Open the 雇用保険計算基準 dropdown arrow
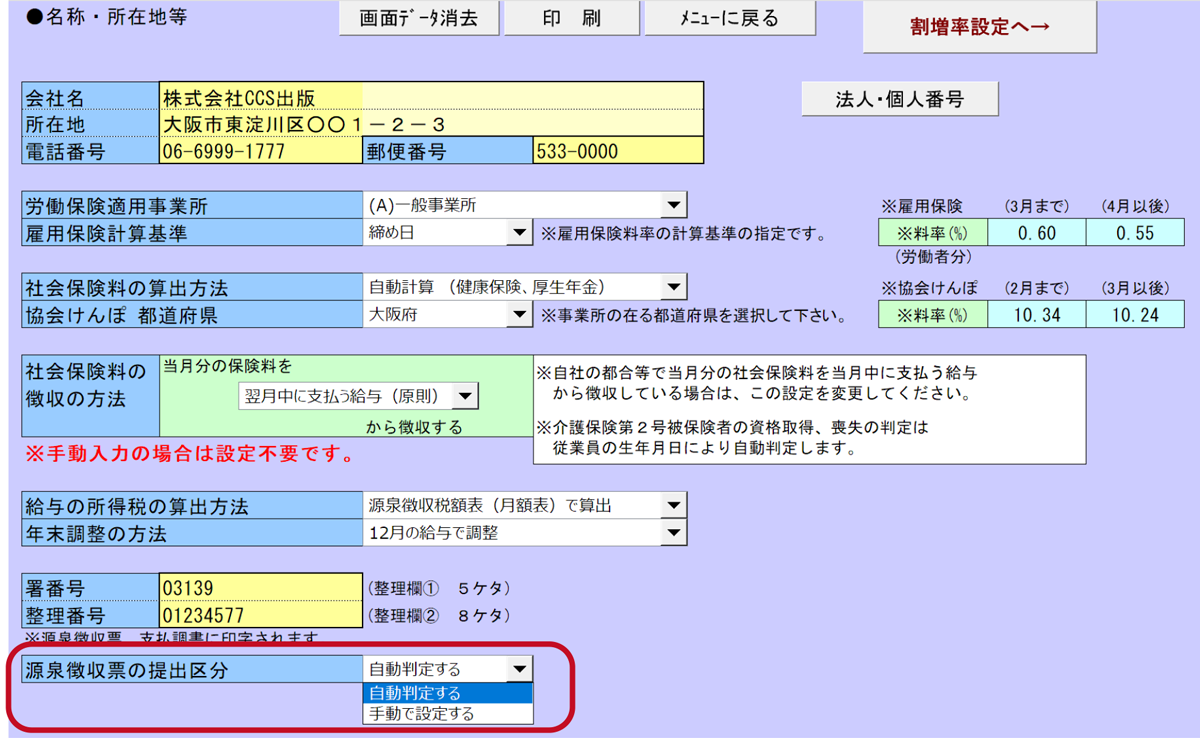This screenshot has width=1200, height=738. pyautogui.click(x=519, y=233)
